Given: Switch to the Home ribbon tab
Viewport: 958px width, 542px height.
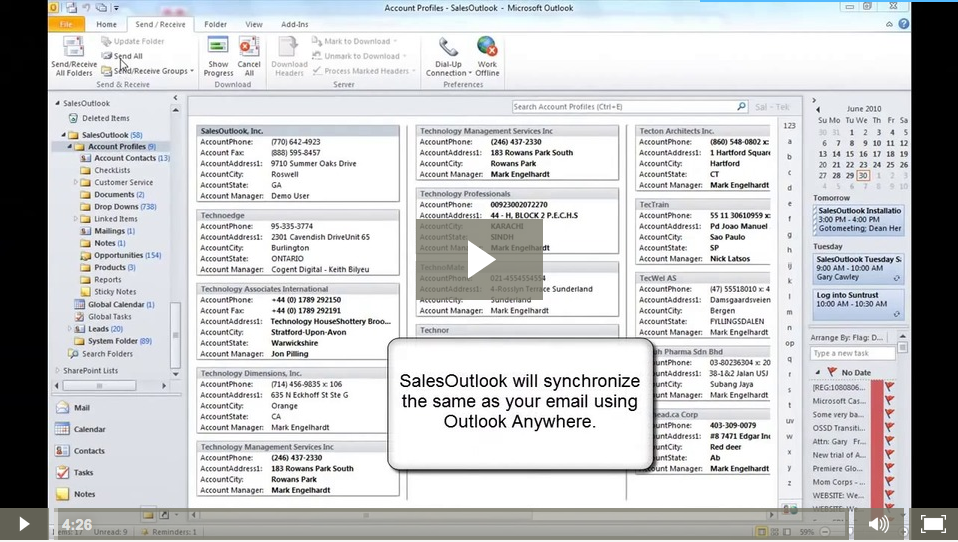Looking at the screenshot, I should (106, 24).
